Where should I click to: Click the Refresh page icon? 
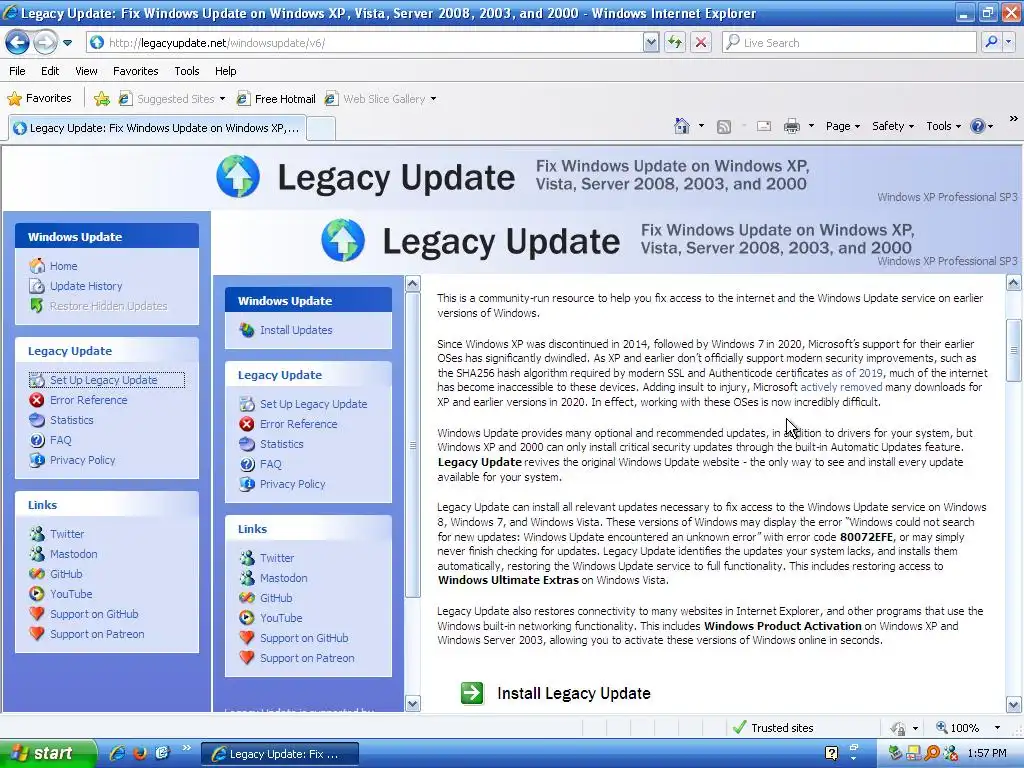coord(675,43)
